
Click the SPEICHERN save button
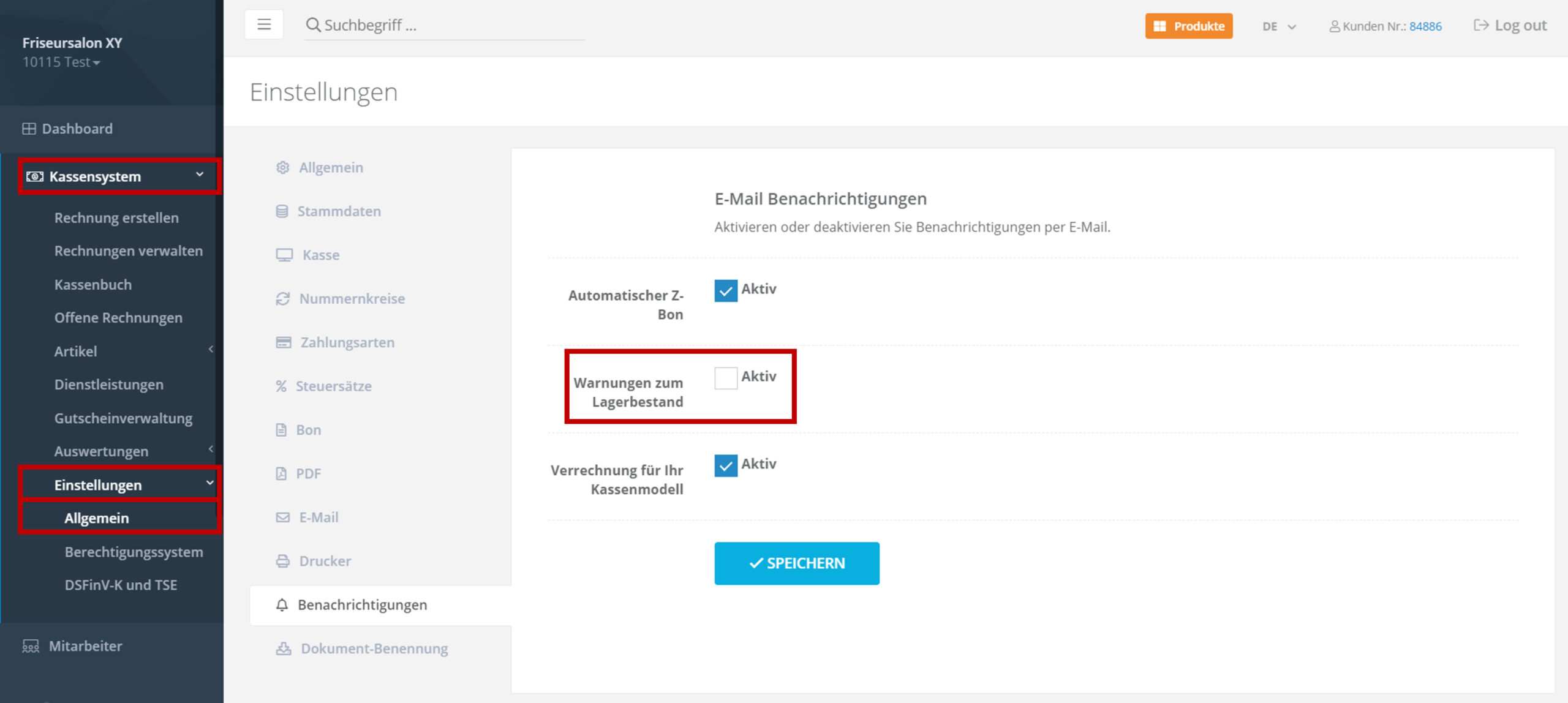(797, 563)
